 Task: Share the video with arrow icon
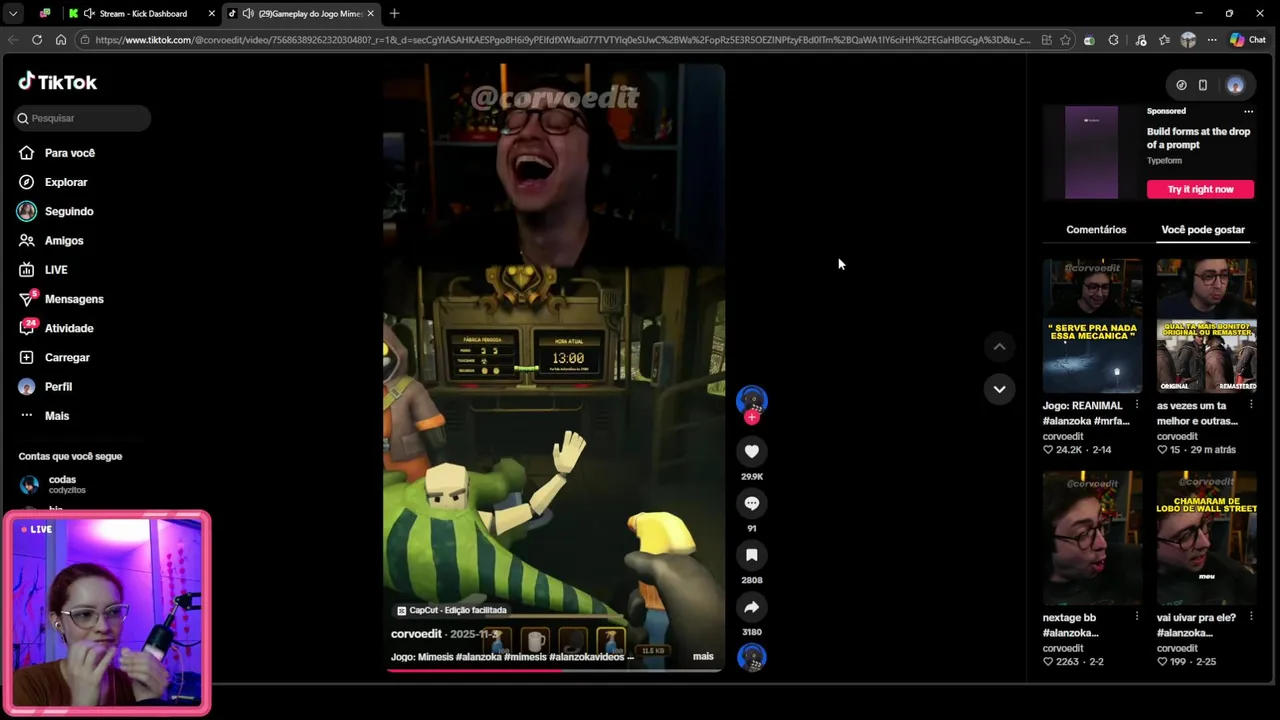coord(752,607)
